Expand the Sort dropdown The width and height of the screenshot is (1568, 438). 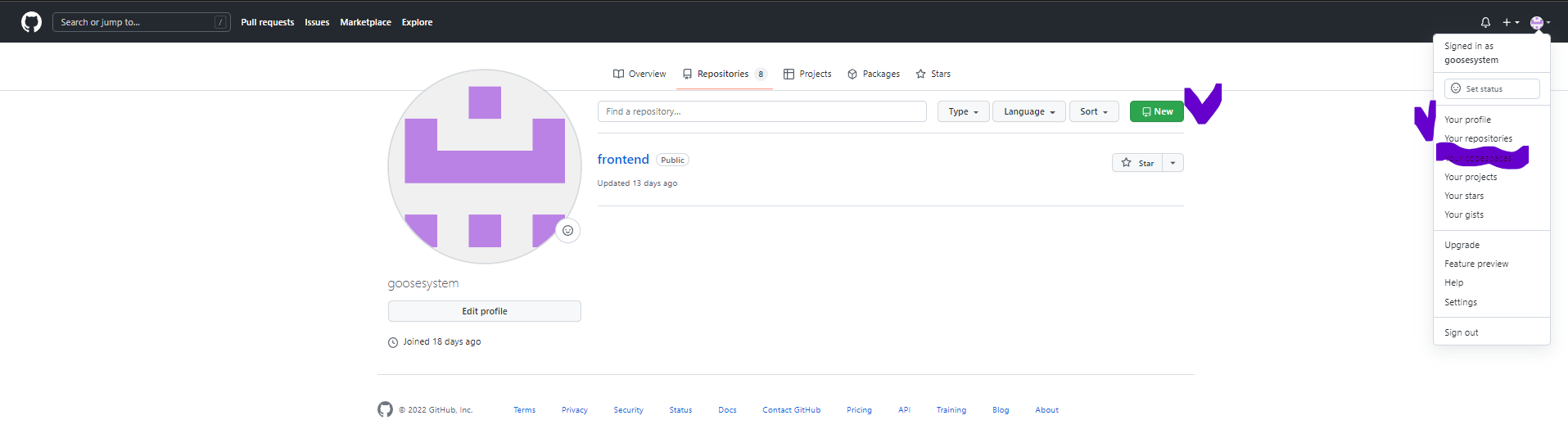1094,111
